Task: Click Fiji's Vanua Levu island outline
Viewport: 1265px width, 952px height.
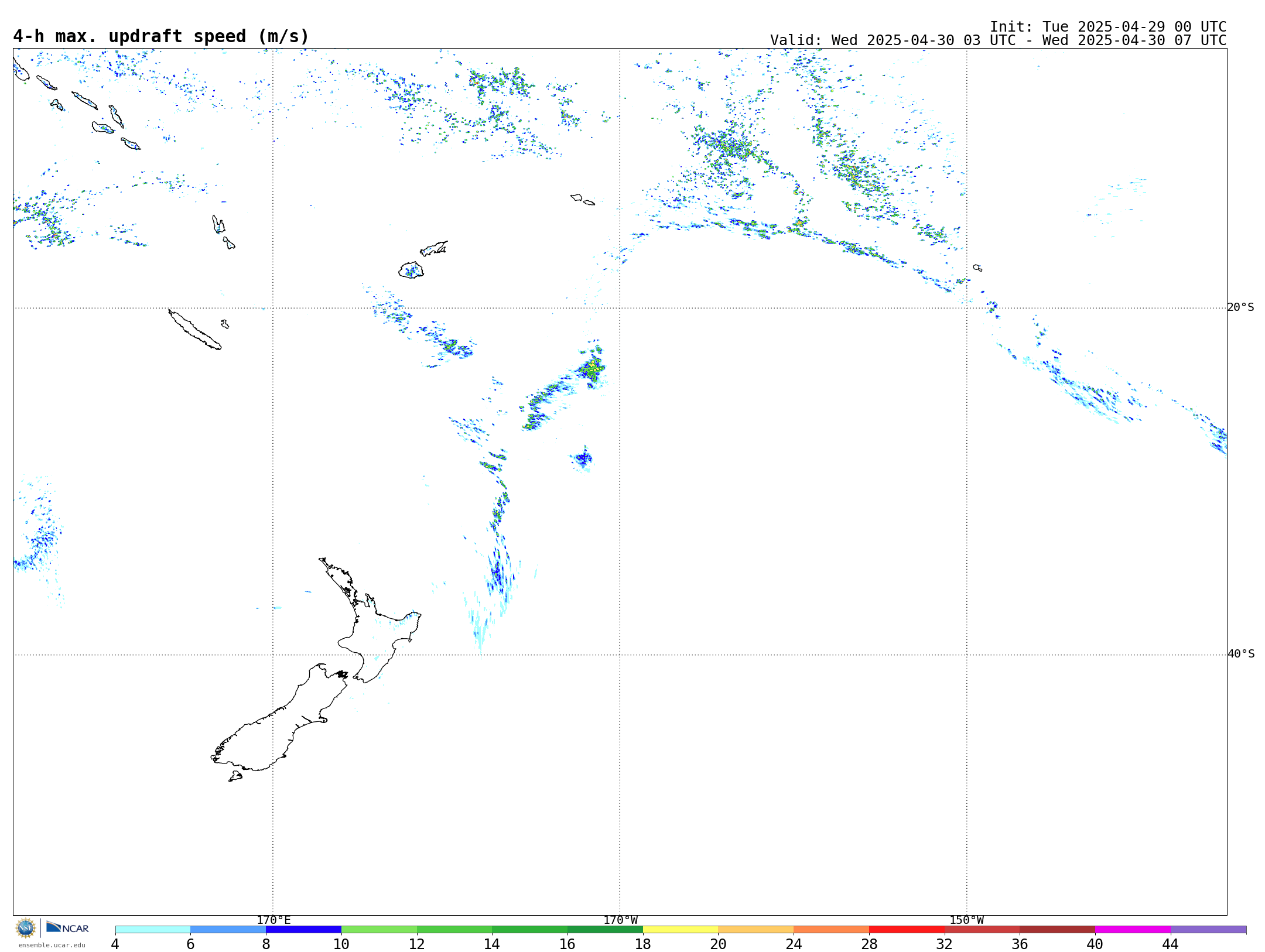Action: (434, 248)
